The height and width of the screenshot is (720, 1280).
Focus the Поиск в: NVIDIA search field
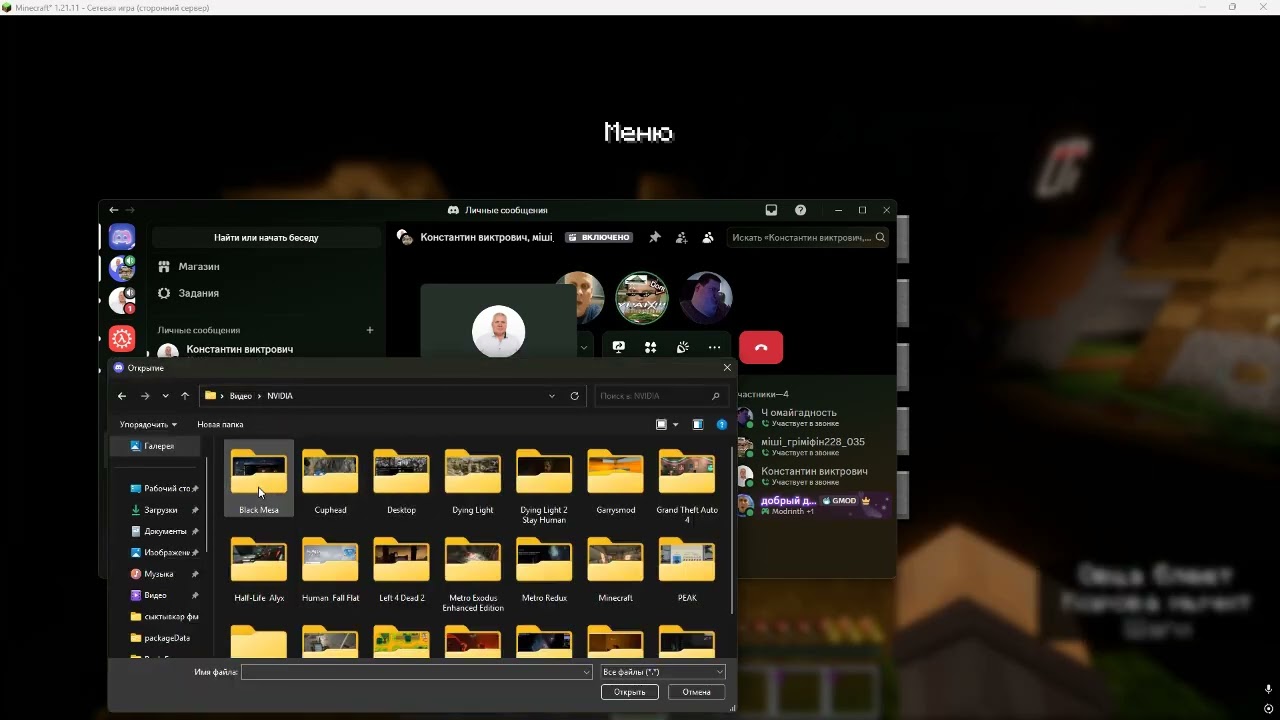point(659,396)
